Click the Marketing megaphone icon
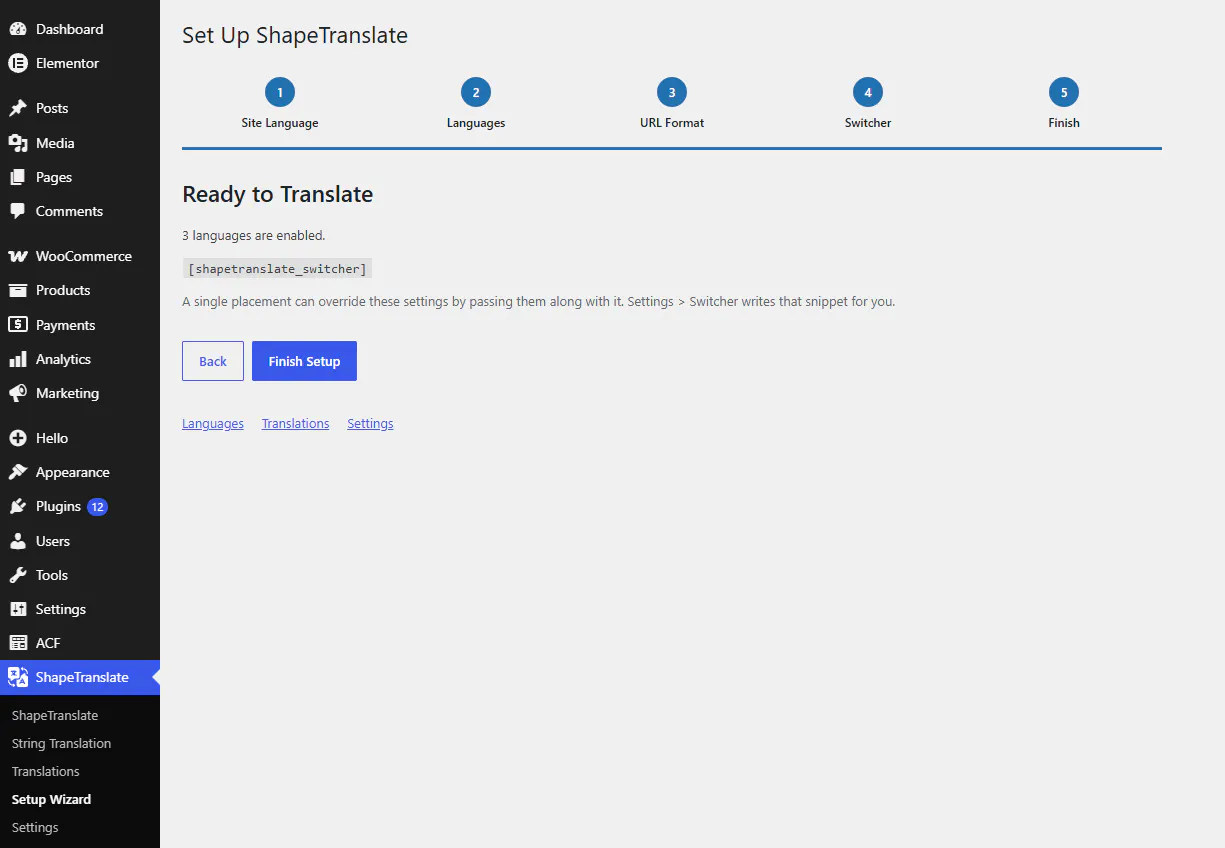 pos(18,393)
